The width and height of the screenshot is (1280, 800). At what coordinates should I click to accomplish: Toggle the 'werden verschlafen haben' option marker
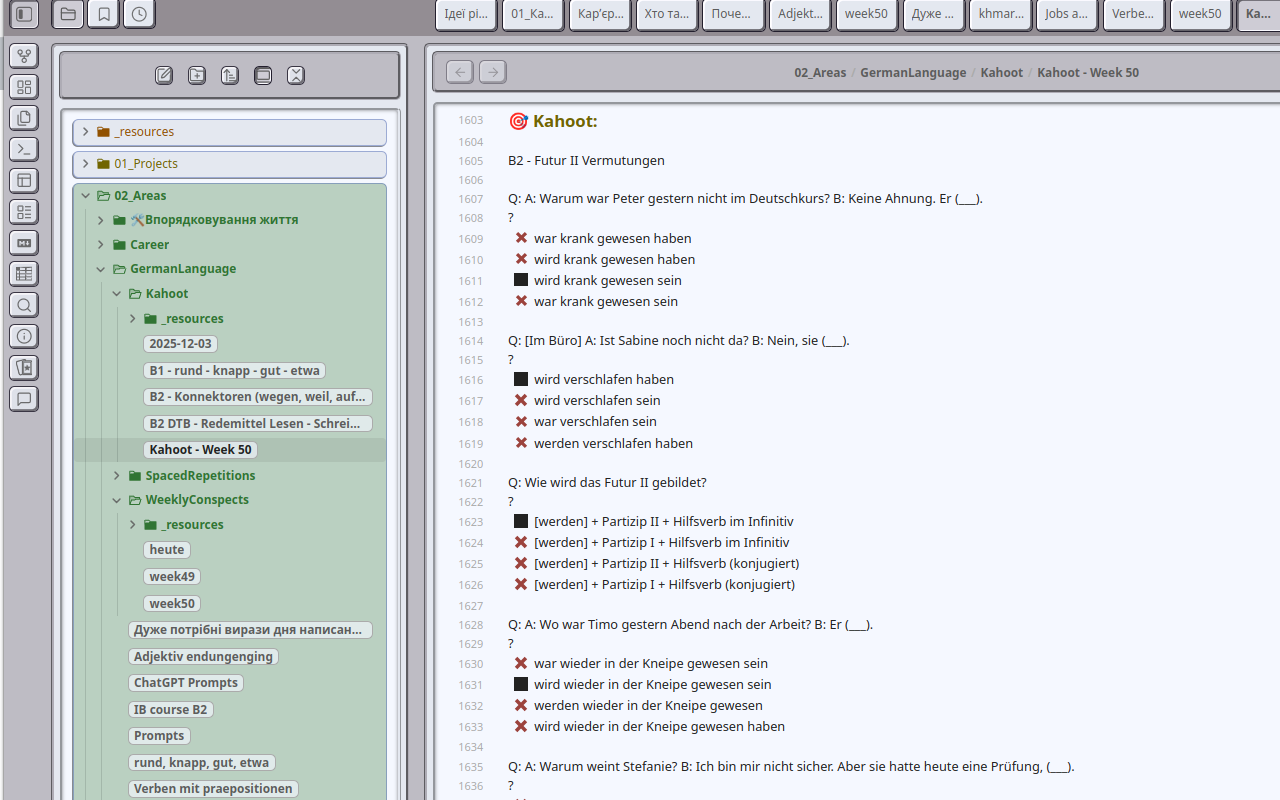[521, 443]
